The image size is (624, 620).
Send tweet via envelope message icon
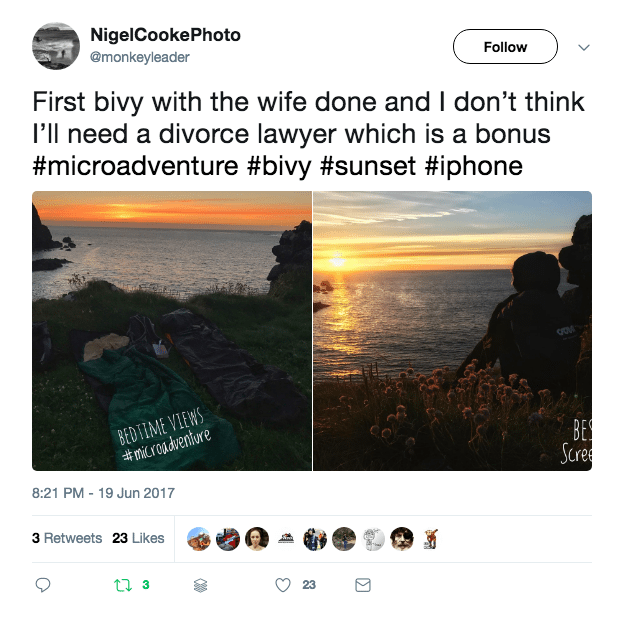tap(363, 585)
